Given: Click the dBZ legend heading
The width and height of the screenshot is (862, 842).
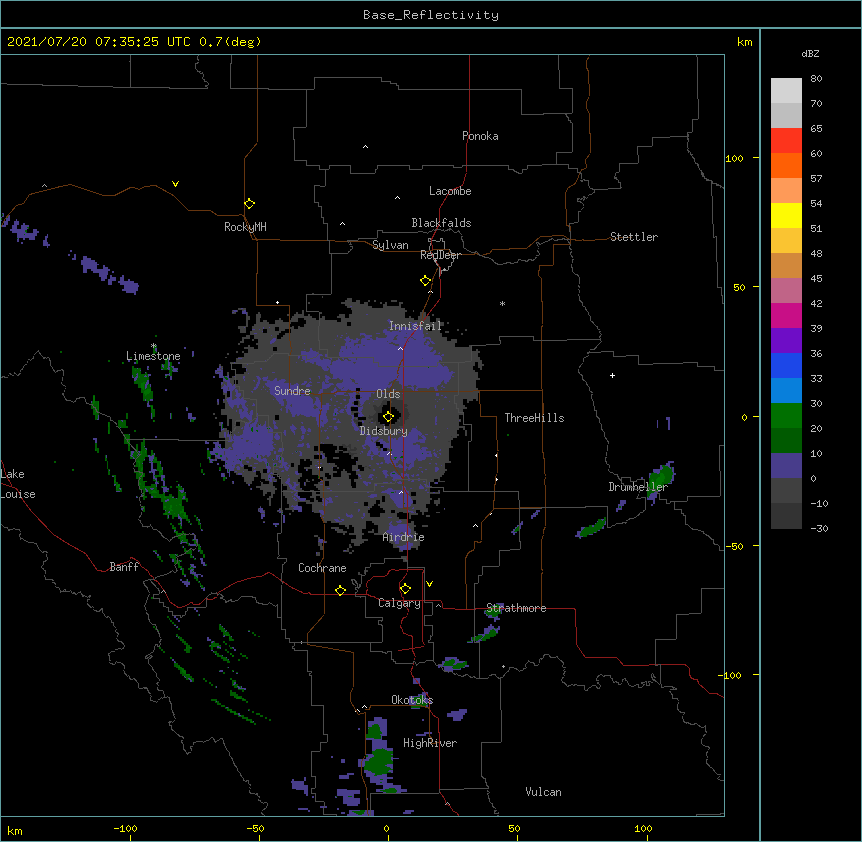Looking at the screenshot, I should click(x=810, y=53).
